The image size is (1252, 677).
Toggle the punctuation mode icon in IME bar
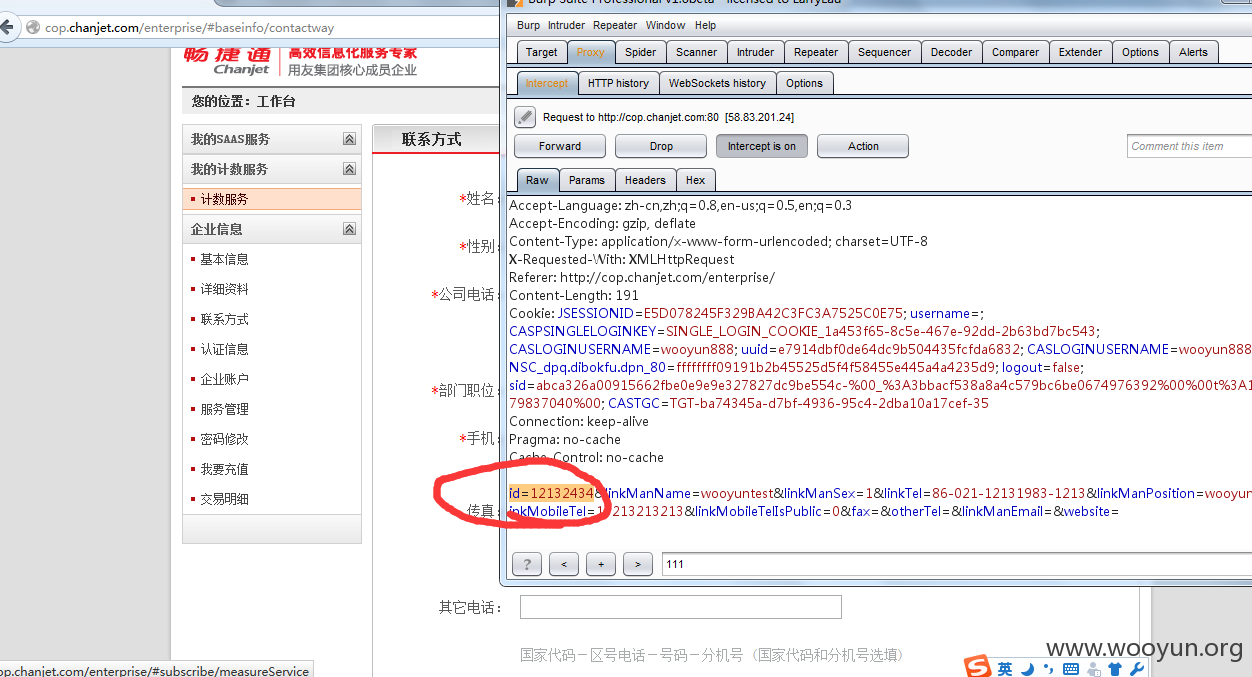[x=1048, y=668]
